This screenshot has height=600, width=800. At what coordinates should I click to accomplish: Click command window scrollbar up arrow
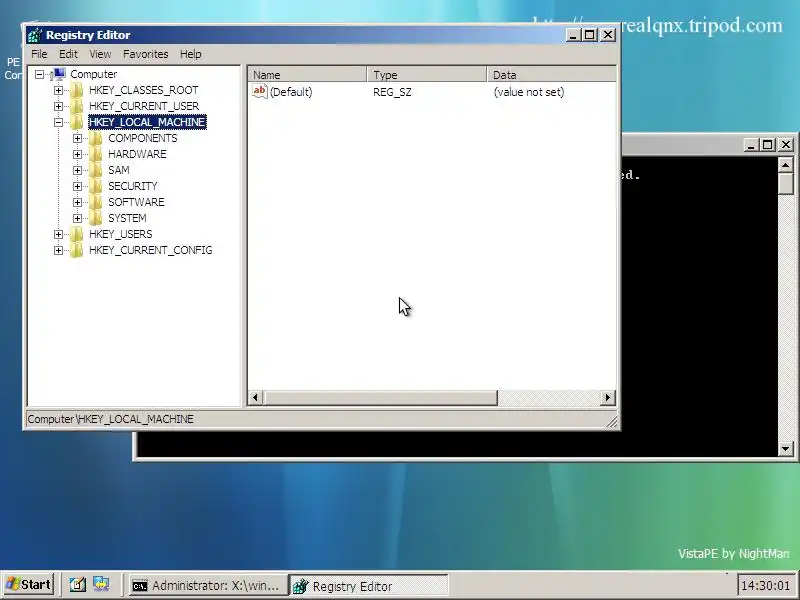click(x=785, y=165)
